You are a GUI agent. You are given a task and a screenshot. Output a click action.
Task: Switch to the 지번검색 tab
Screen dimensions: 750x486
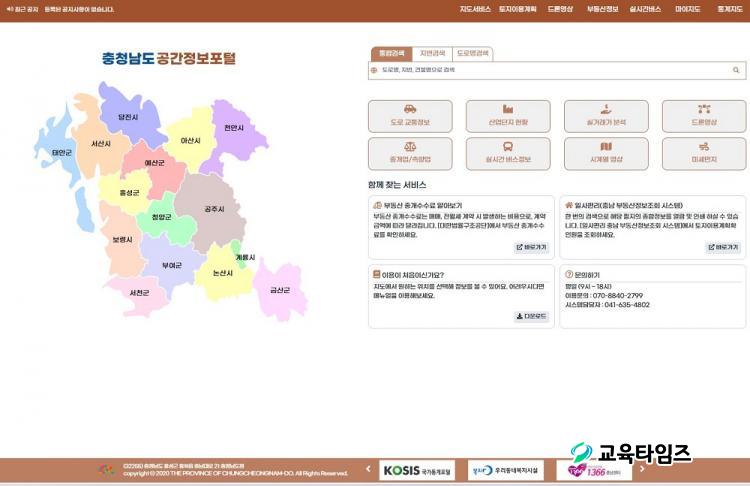click(x=432, y=54)
